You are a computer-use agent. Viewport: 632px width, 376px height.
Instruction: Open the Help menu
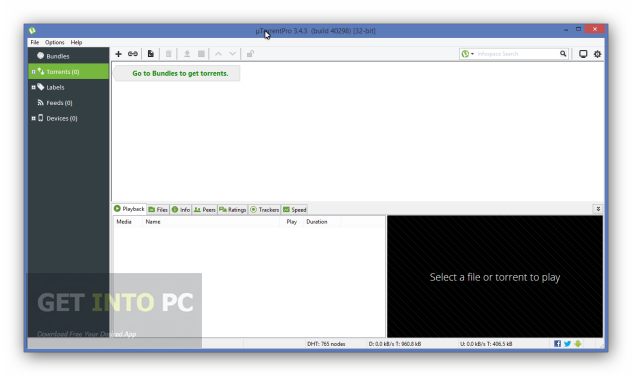pyautogui.click(x=76, y=42)
